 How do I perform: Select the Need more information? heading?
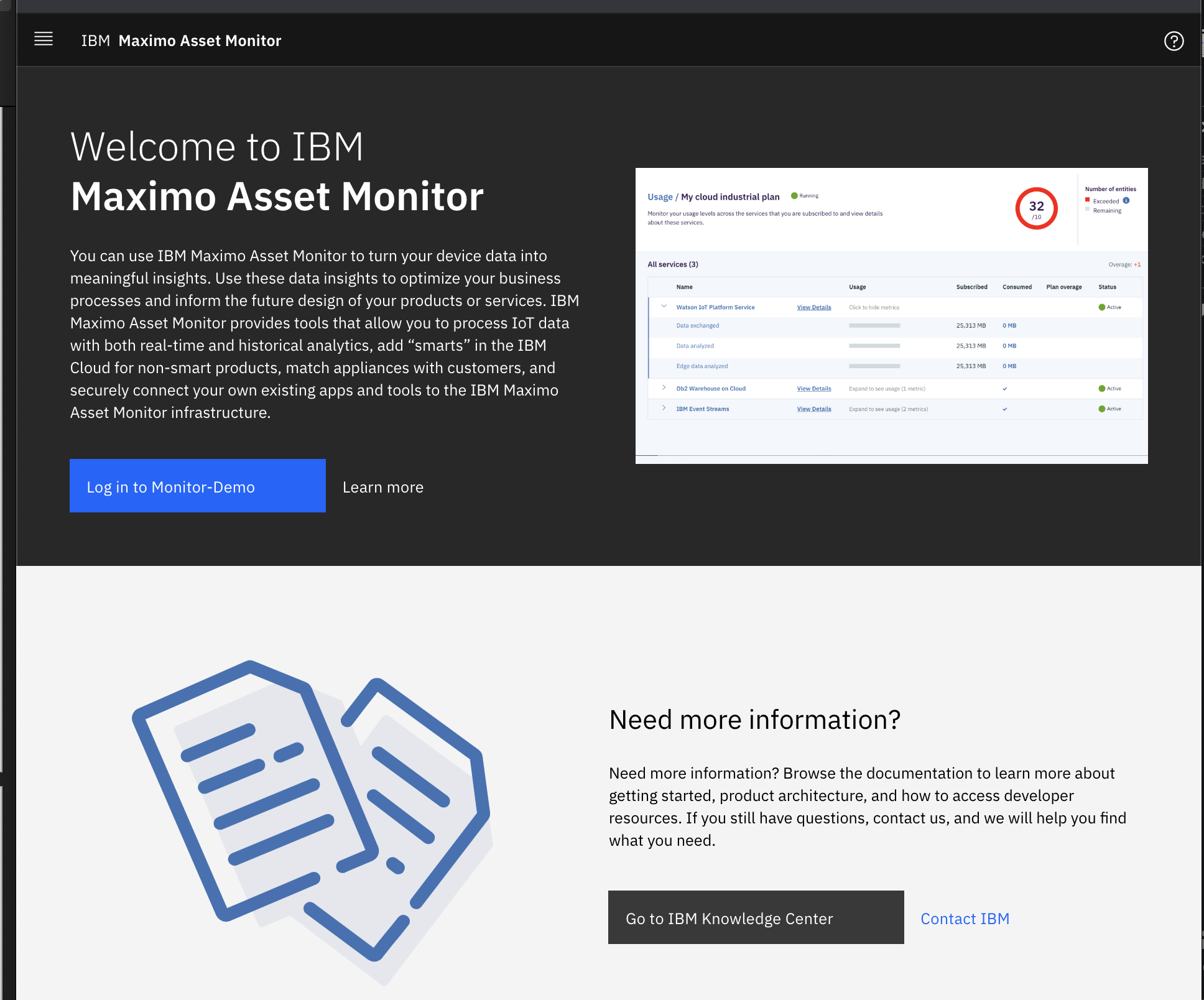pos(755,720)
